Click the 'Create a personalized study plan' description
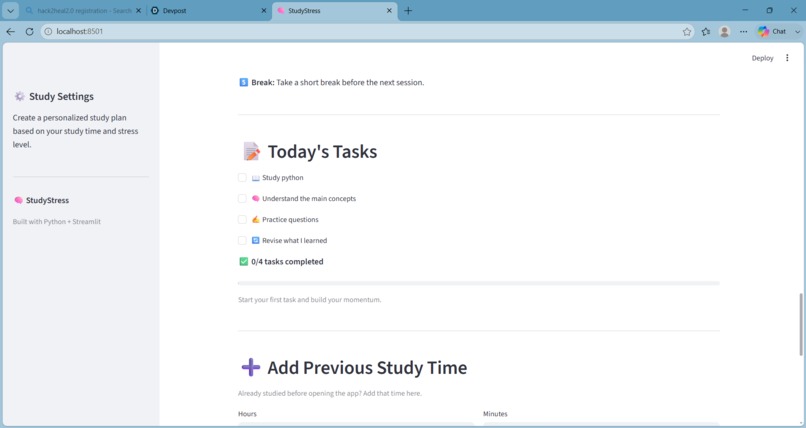Viewport: 806px width, 428px height. click(76, 131)
